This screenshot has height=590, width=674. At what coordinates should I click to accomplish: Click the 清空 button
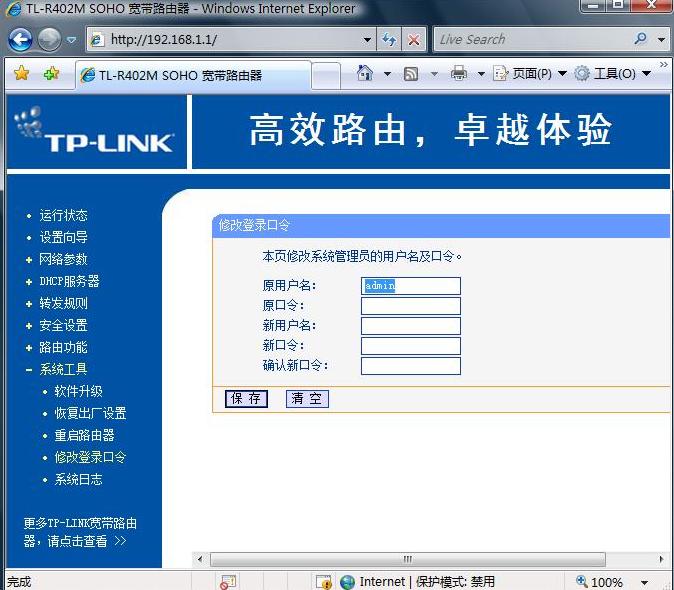pyautogui.click(x=307, y=399)
